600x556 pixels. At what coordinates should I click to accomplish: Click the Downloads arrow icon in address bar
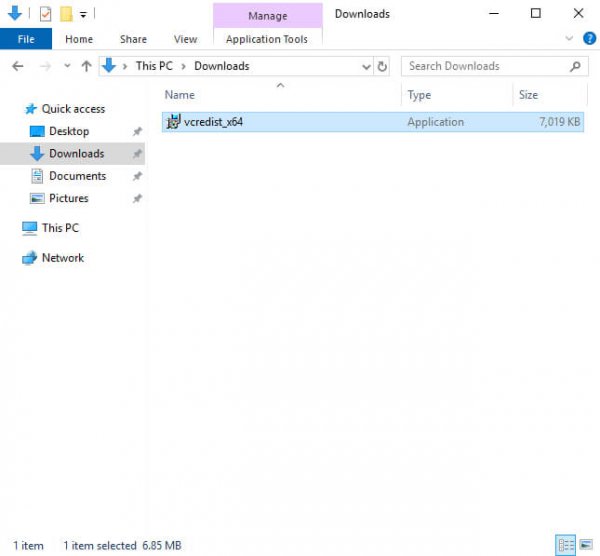click(109, 65)
